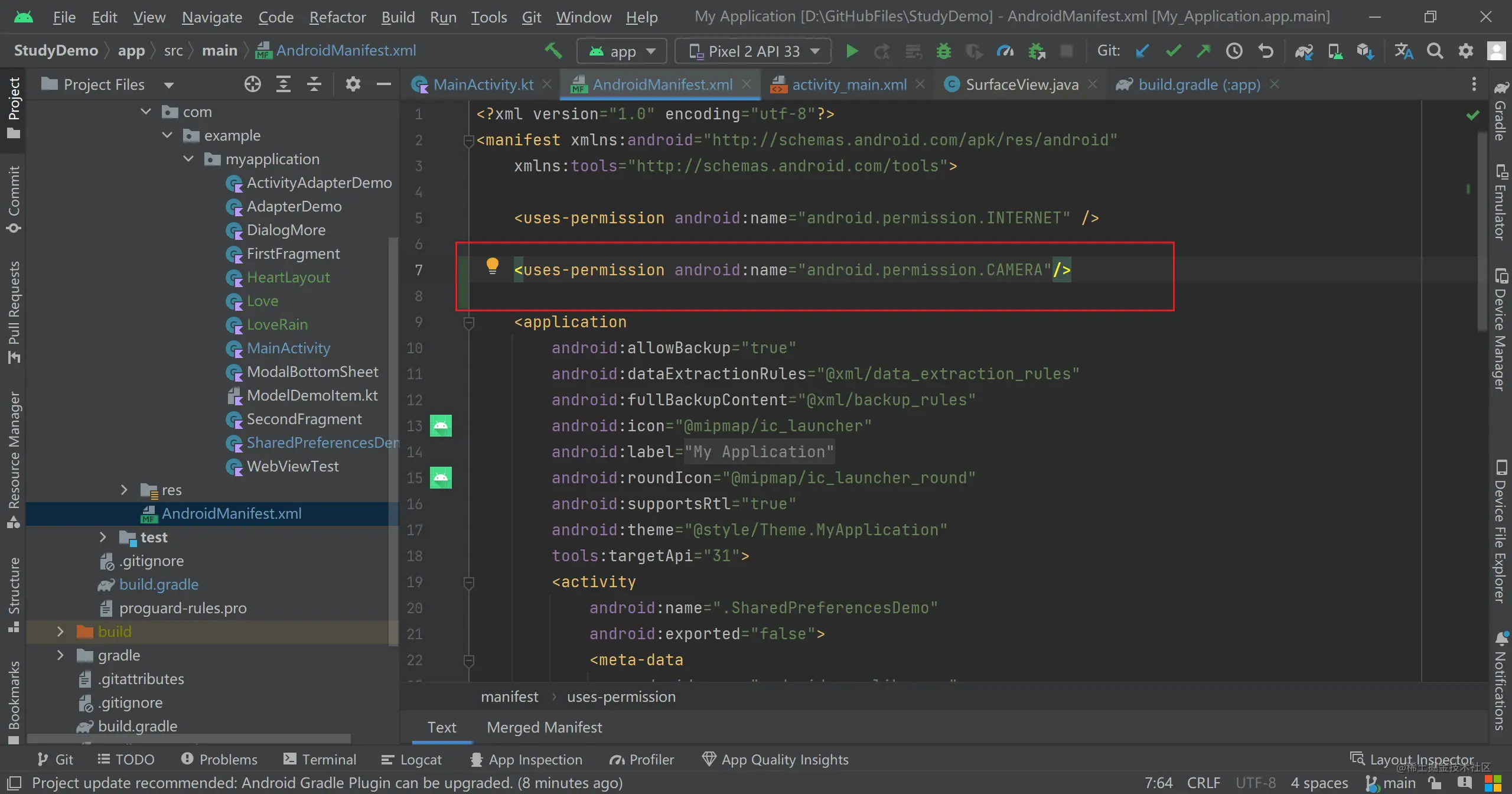Click Git push arrow icon
This screenshot has width=1512, height=794.
(x=1203, y=51)
